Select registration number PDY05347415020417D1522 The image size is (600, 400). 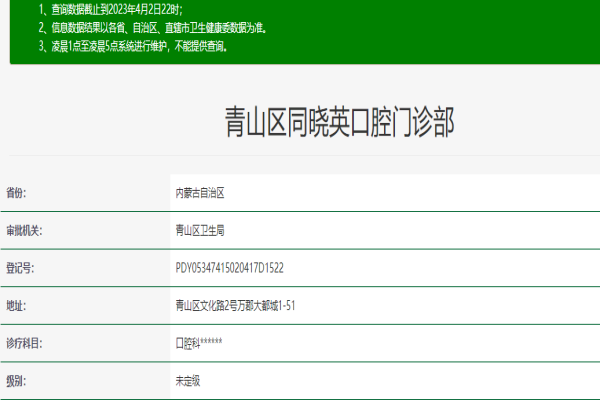230,268
